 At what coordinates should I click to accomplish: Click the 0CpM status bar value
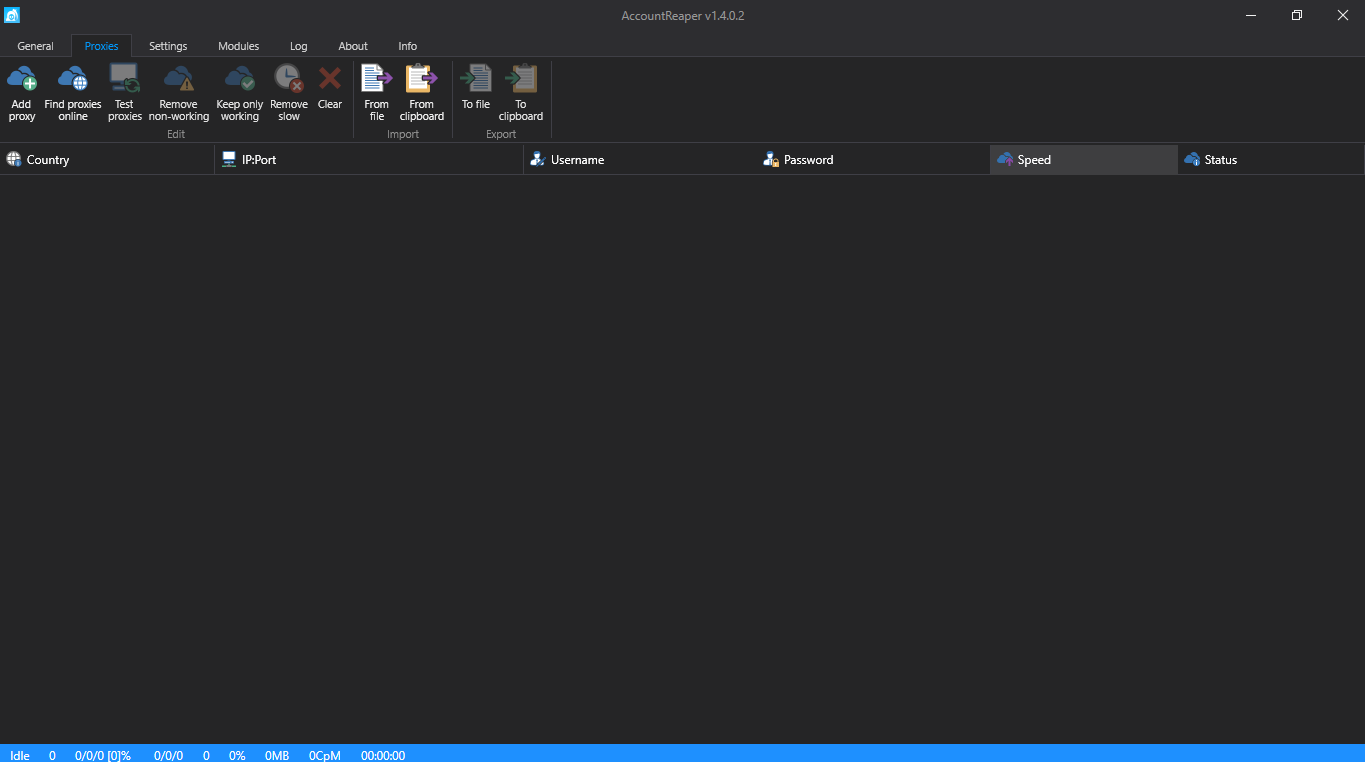325,756
